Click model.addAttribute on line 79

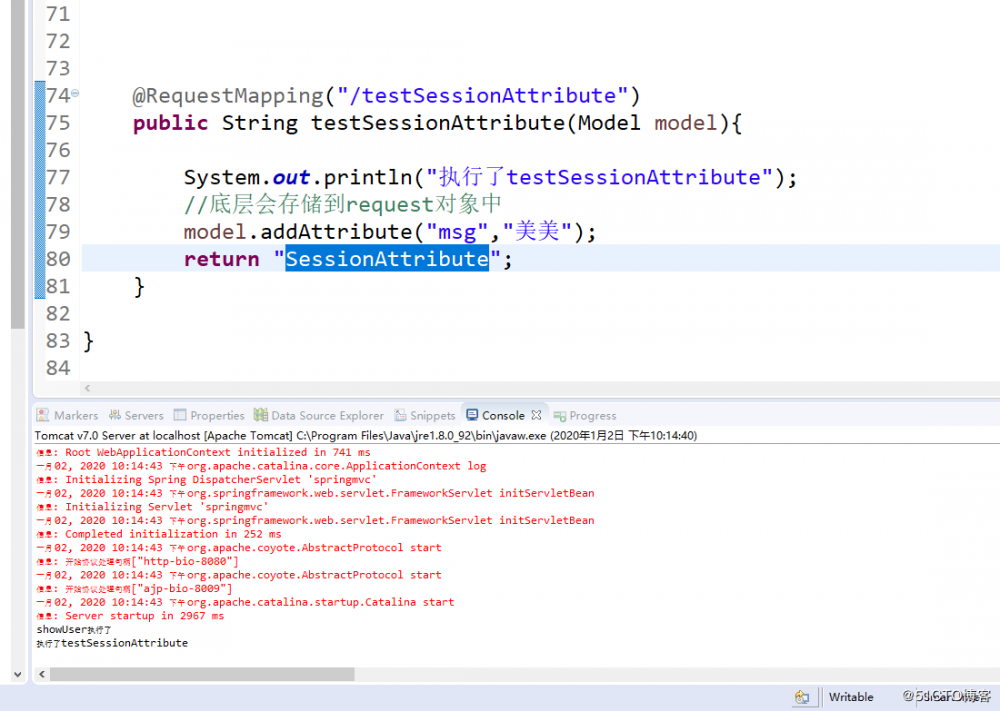coord(298,231)
